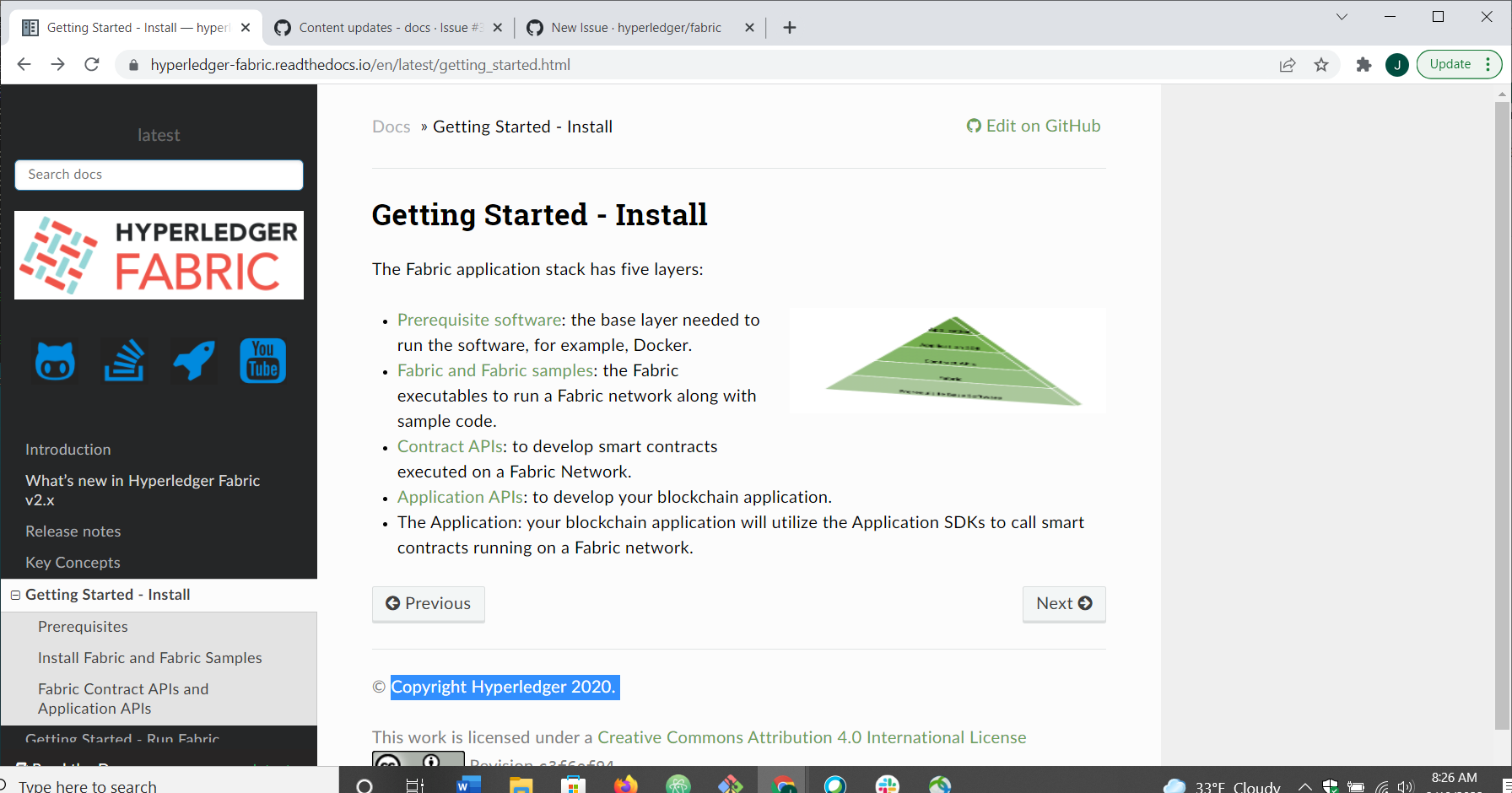Toggle the bookmark star for this page
Screen dimensions: 1512x793
[x=1321, y=64]
